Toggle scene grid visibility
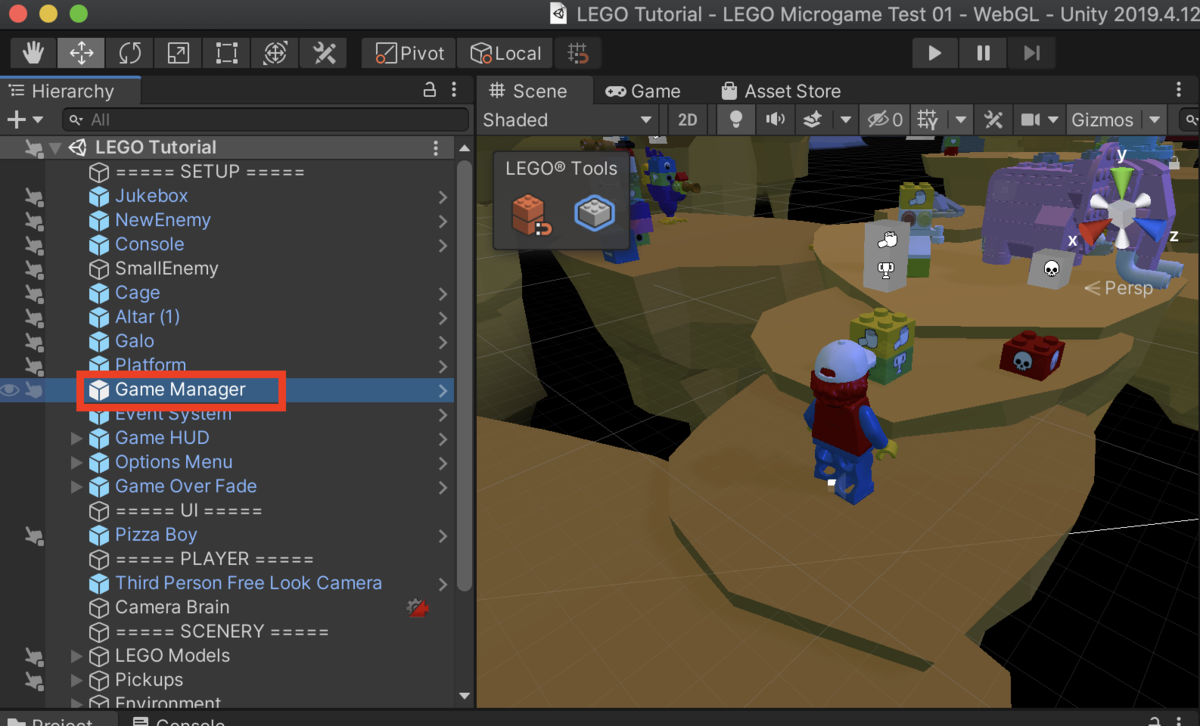1200x726 pixels. pos(927,120)
